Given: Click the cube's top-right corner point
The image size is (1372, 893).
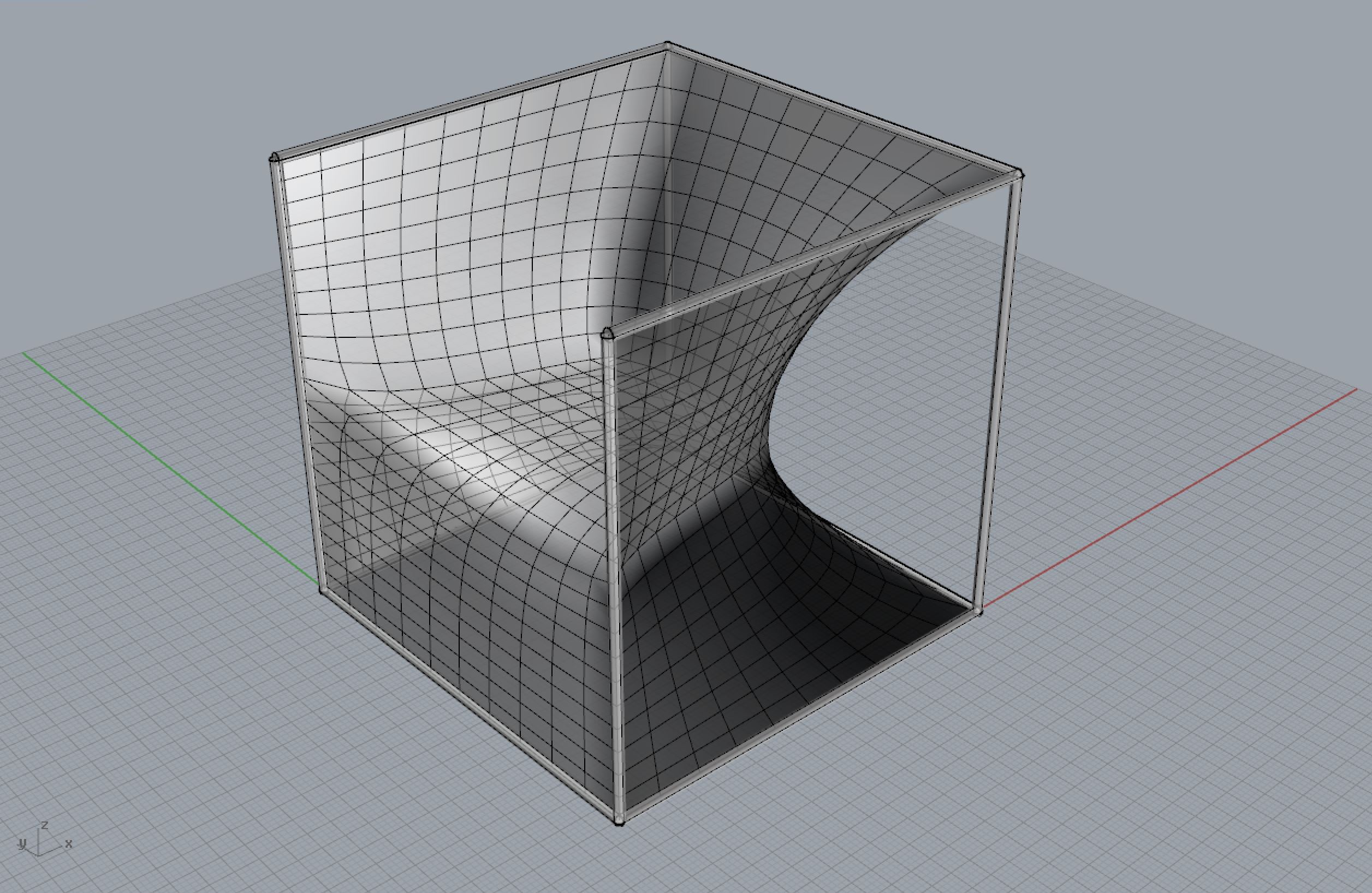Looking at the screenshot, I should tap(1019, 174).
